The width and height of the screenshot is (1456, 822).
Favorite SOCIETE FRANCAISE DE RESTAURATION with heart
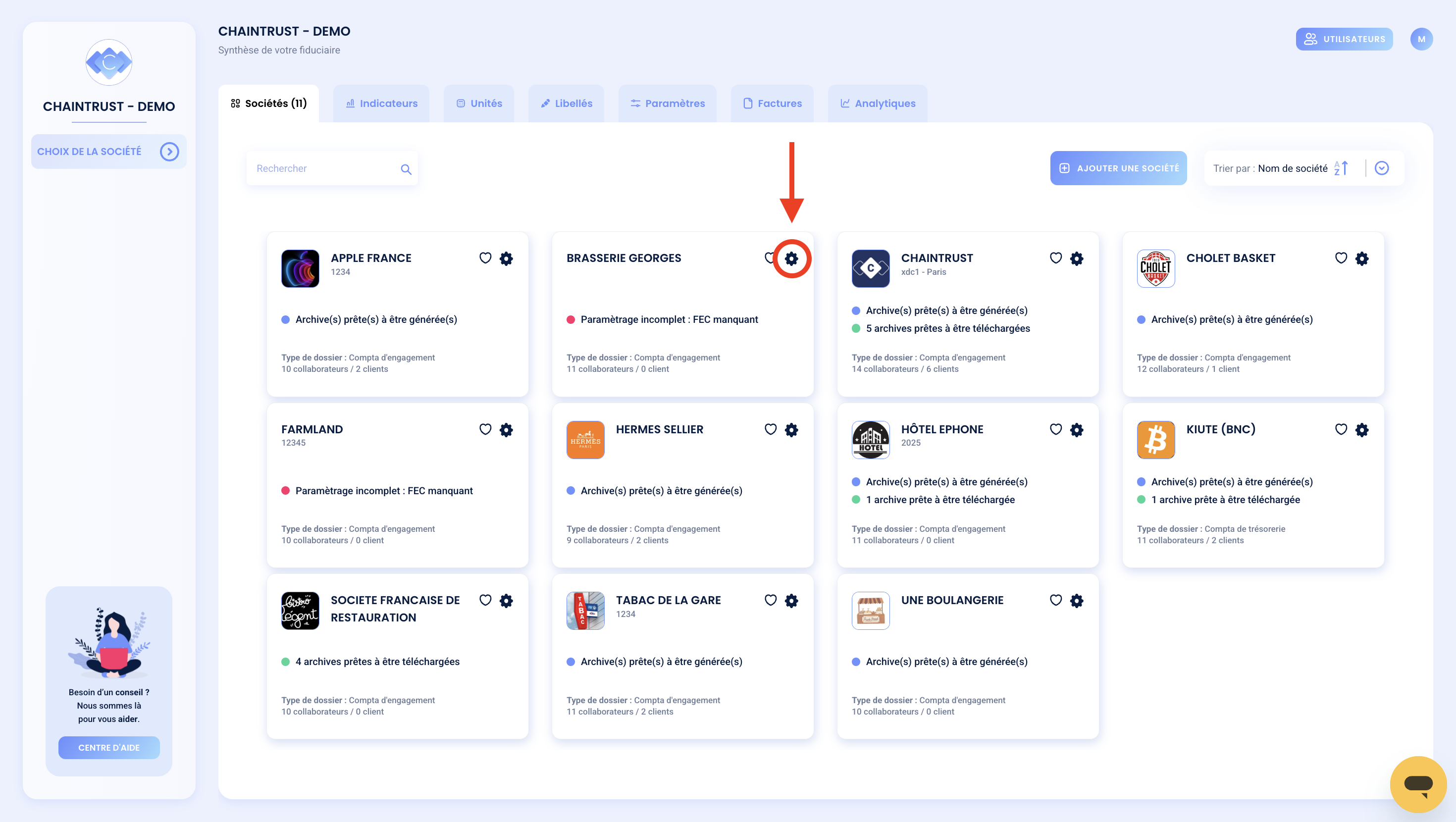click(485, 600)
